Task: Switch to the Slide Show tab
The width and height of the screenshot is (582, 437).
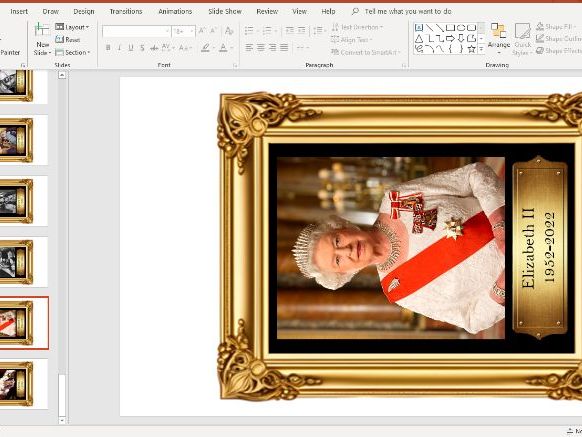Action: point(225,12)
